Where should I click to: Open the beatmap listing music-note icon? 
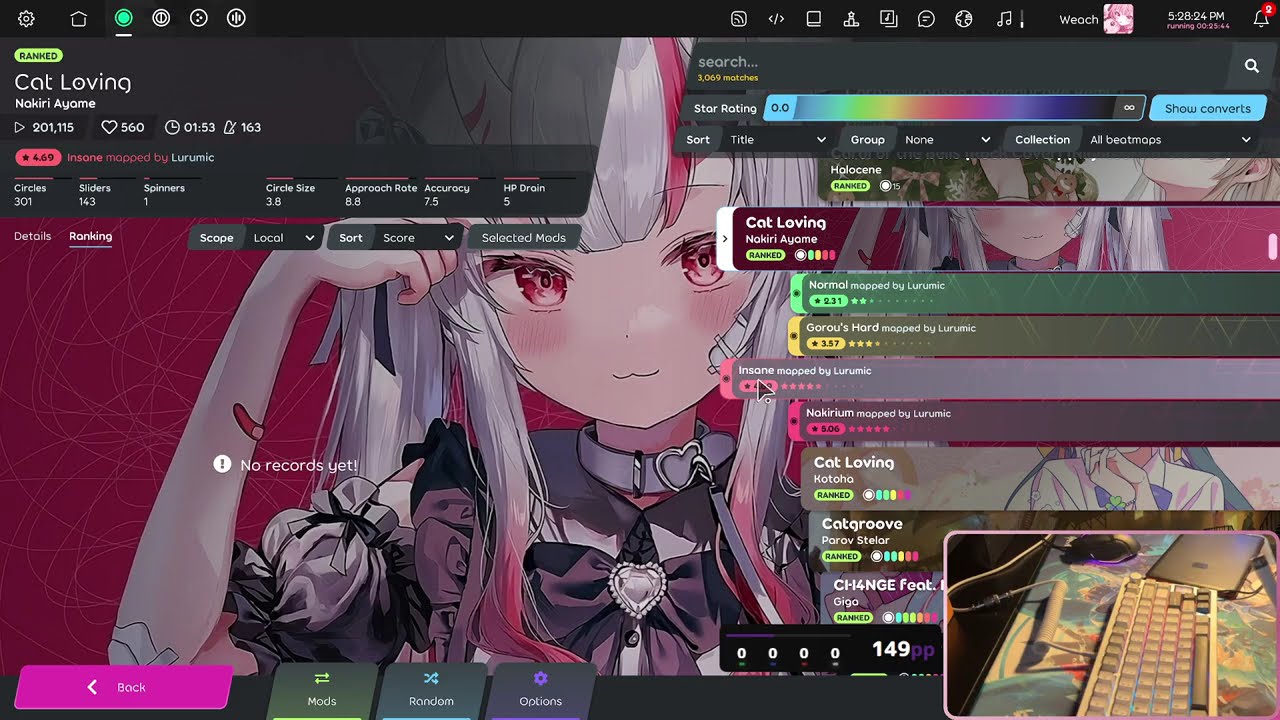tap(889, 18)
